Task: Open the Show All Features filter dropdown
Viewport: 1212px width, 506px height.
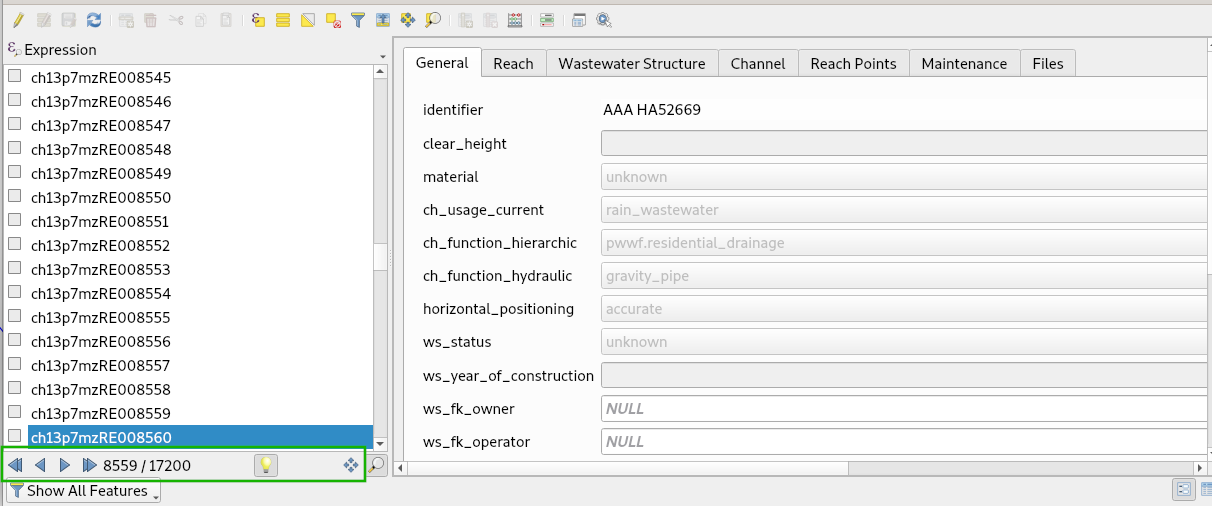Action: [84, 491]
